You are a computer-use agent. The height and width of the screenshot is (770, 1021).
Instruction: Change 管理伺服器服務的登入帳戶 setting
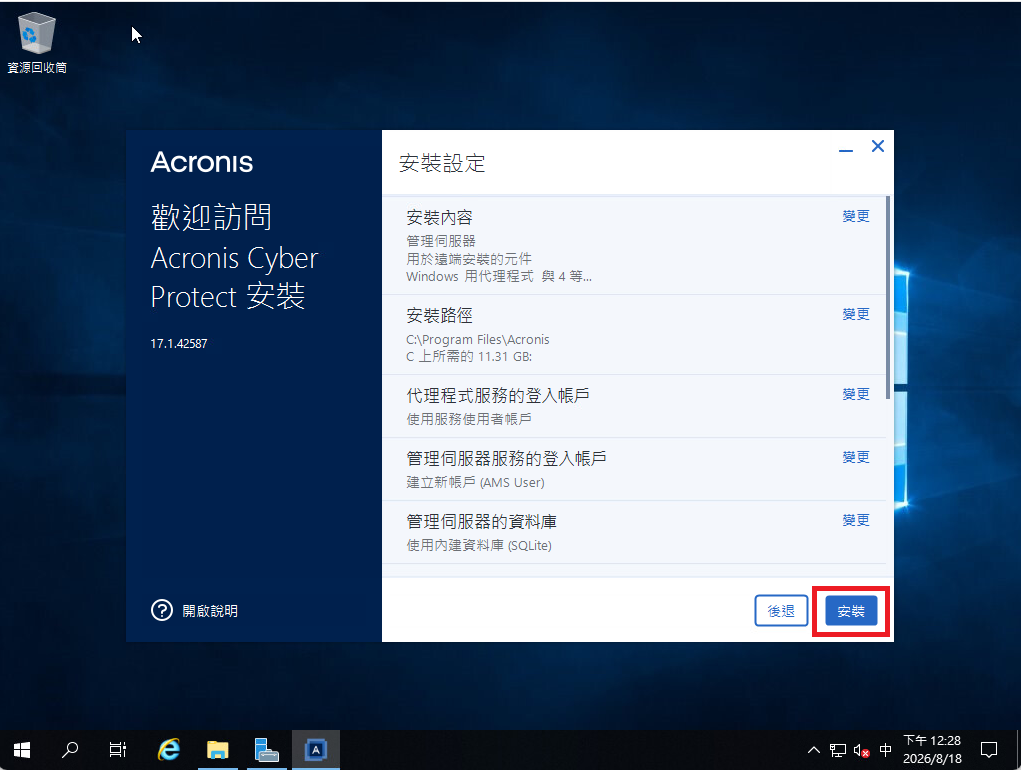click(x=856, y=458)
